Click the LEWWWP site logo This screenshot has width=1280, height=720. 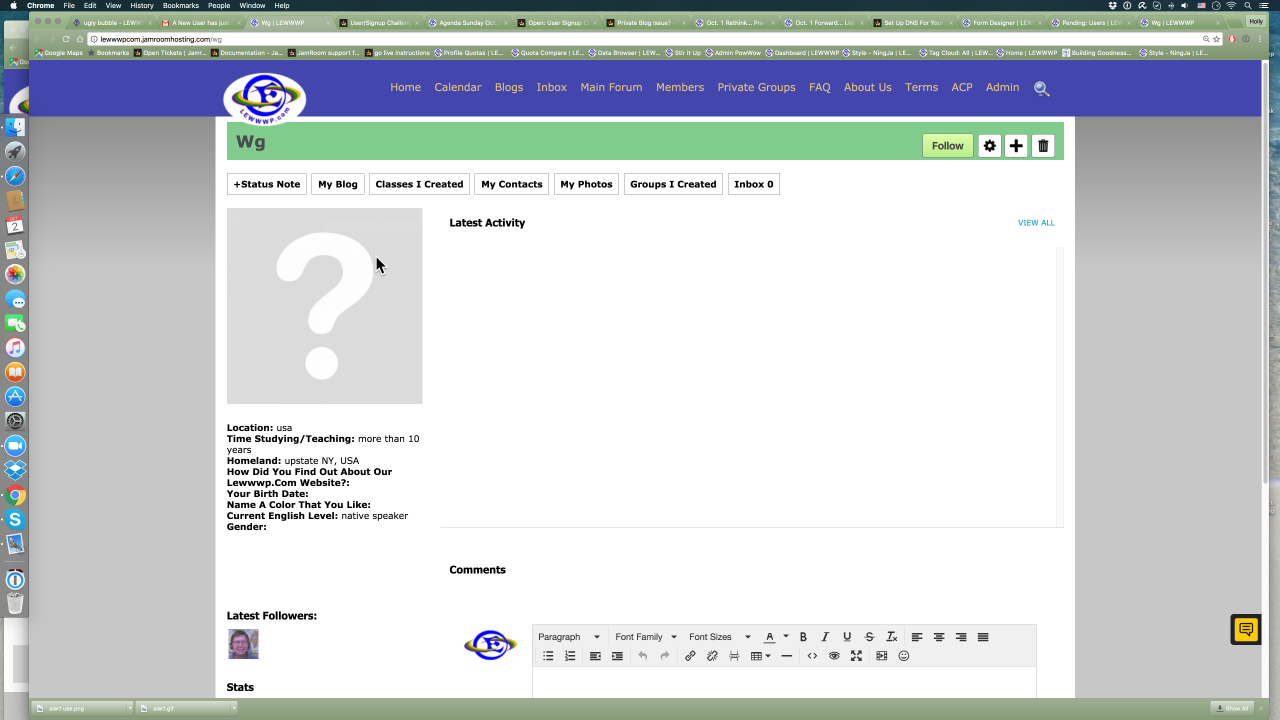tap(265, 98)
